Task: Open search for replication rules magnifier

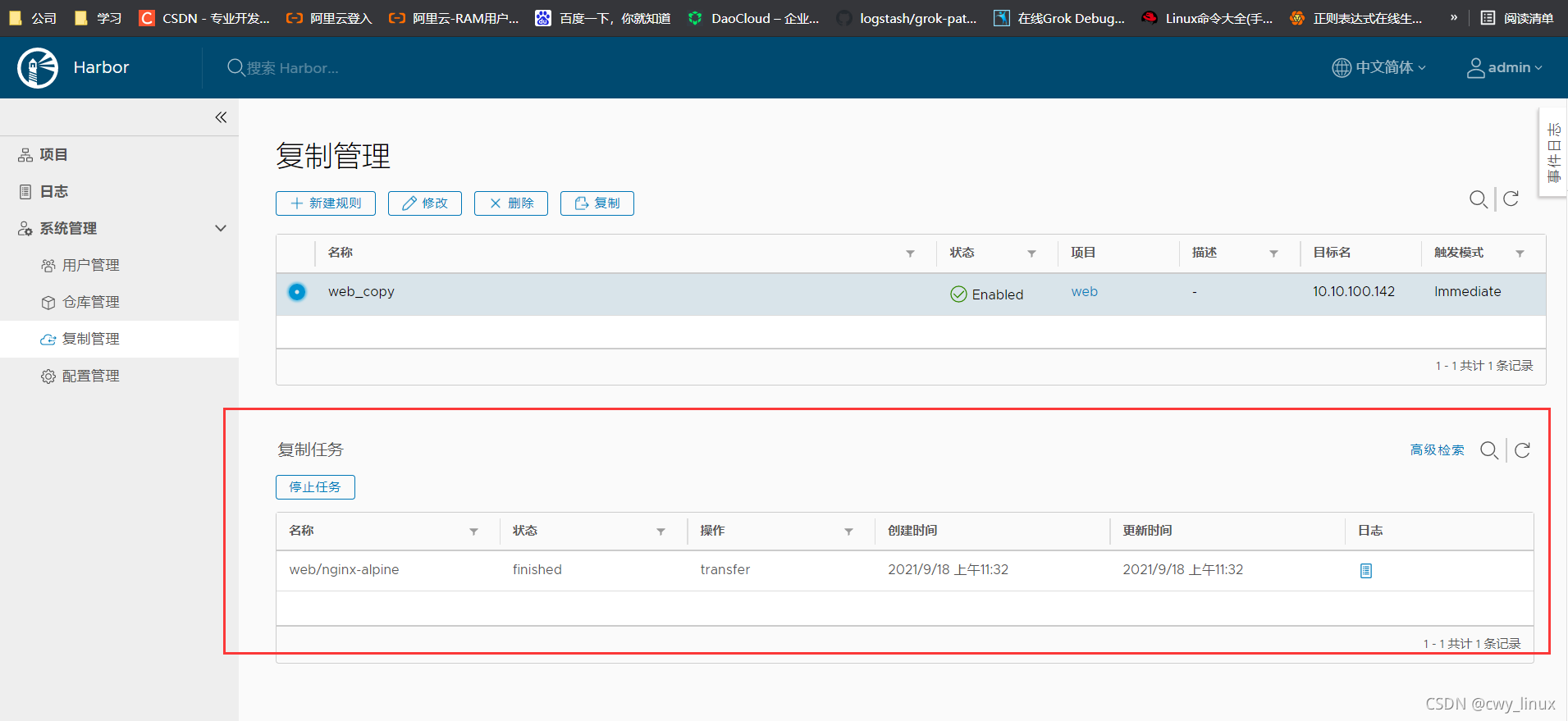Action: pyautogui.click(x=1478, y=199)
